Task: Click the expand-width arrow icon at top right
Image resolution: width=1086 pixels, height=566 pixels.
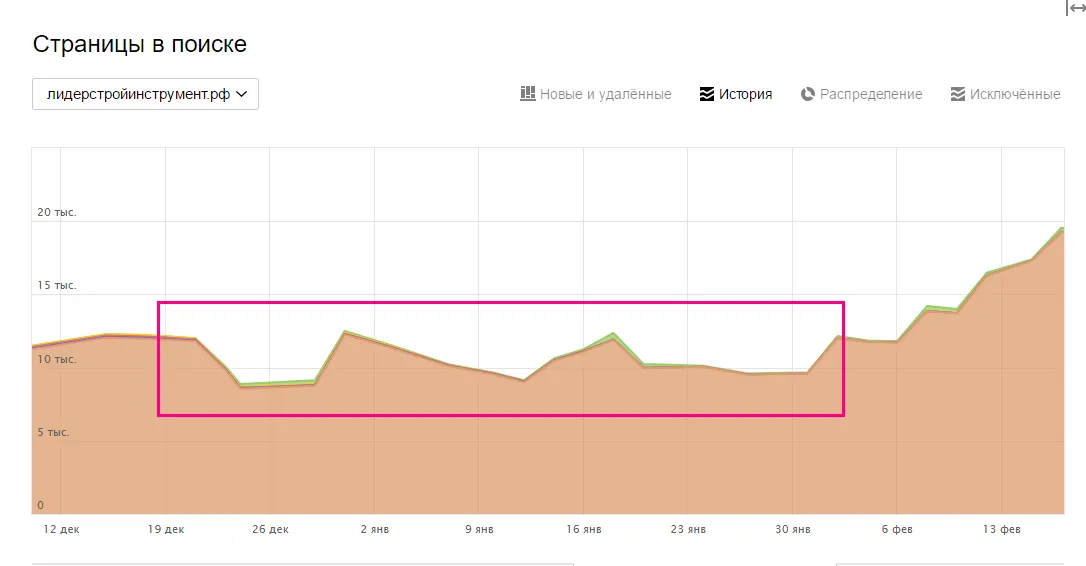Action: coord(1076,8)
